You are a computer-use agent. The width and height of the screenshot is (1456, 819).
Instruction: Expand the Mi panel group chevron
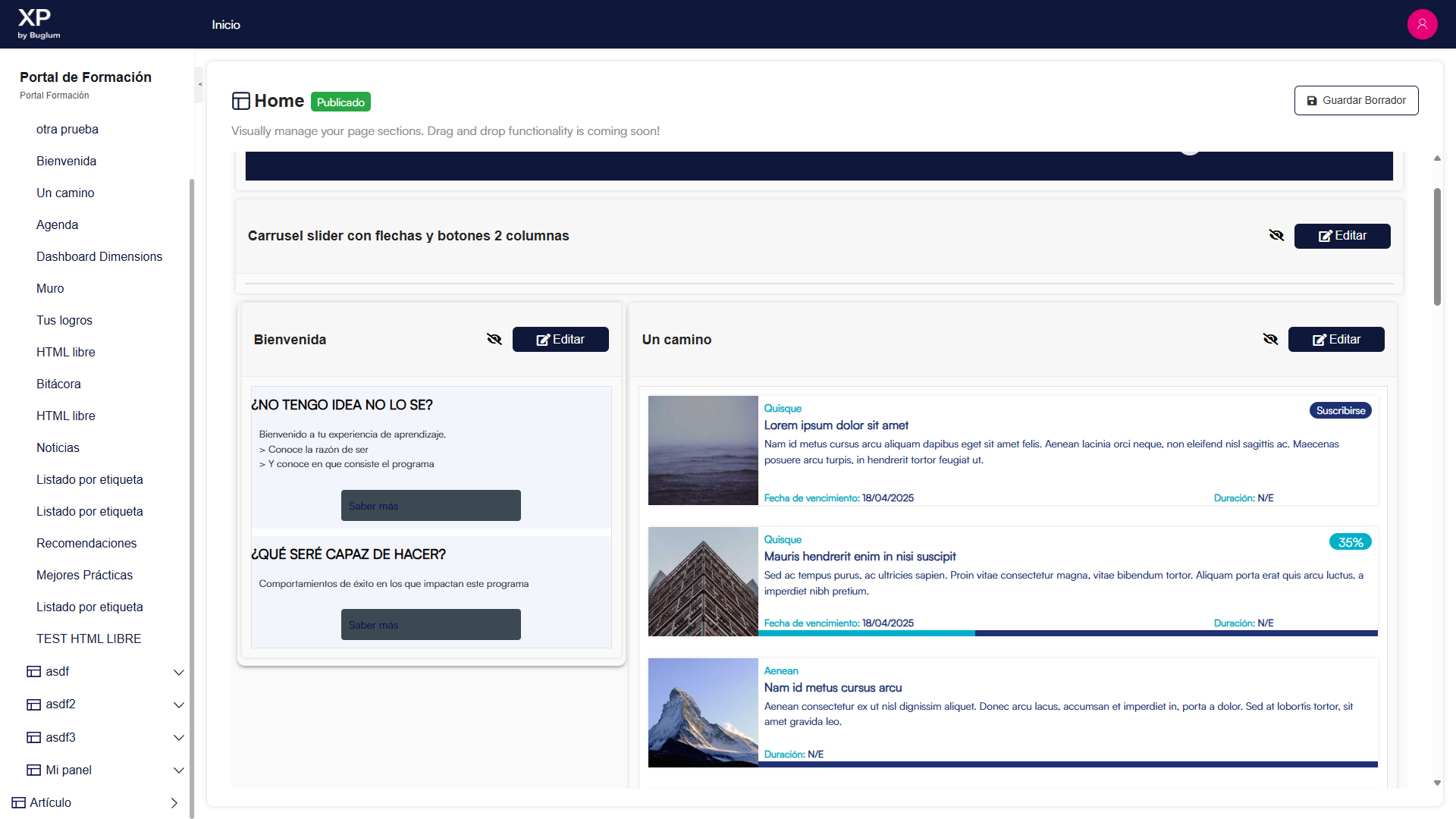(179, 770)
